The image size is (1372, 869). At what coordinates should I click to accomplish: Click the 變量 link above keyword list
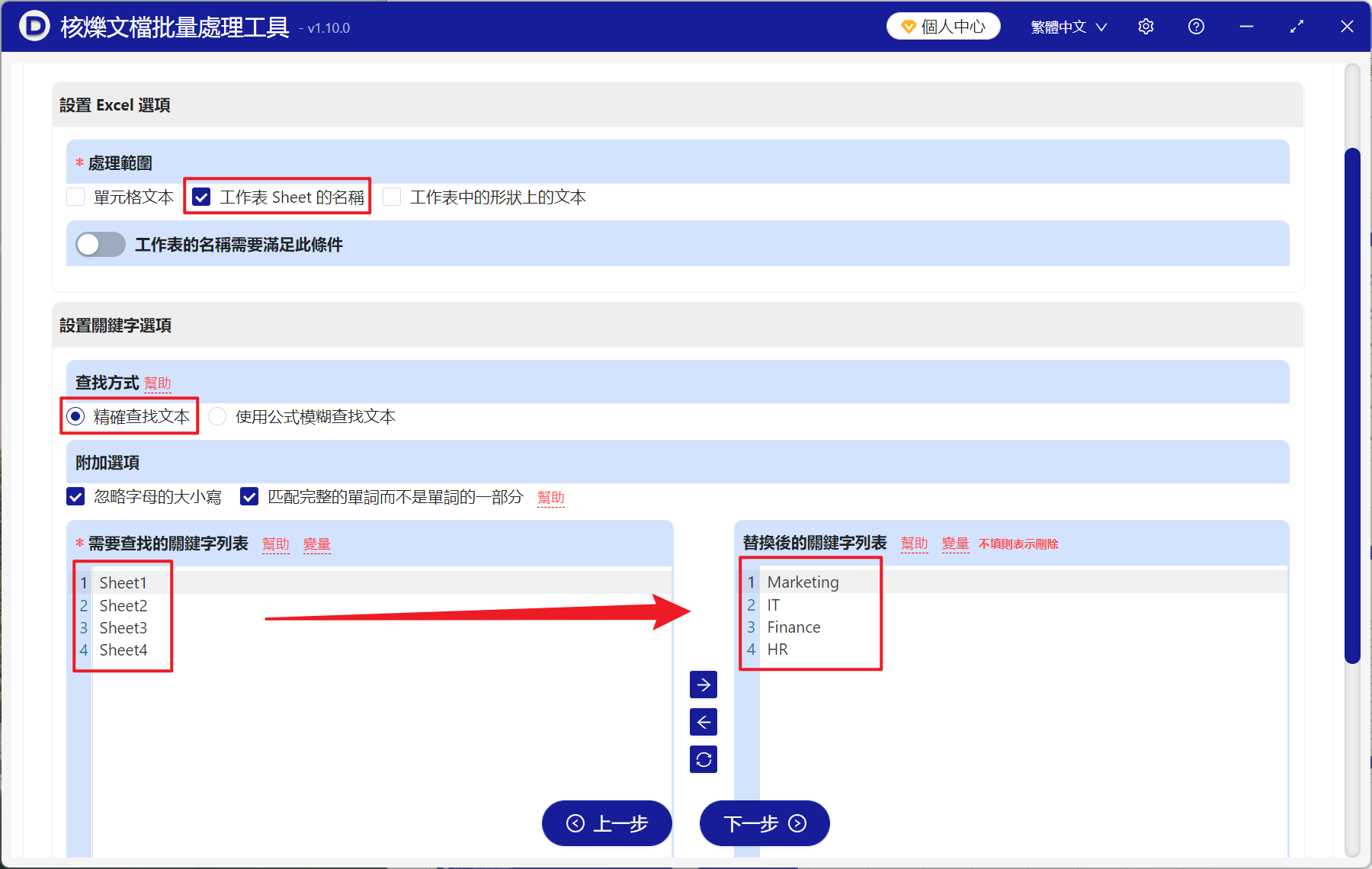coord(317,544)
